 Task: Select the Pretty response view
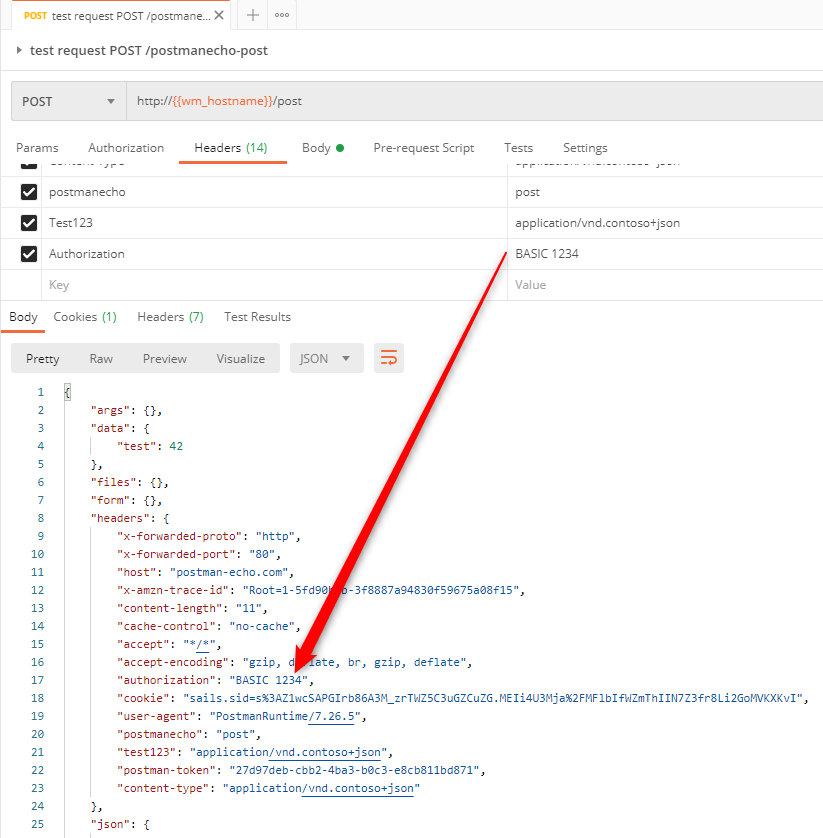(x=43, y=359)
